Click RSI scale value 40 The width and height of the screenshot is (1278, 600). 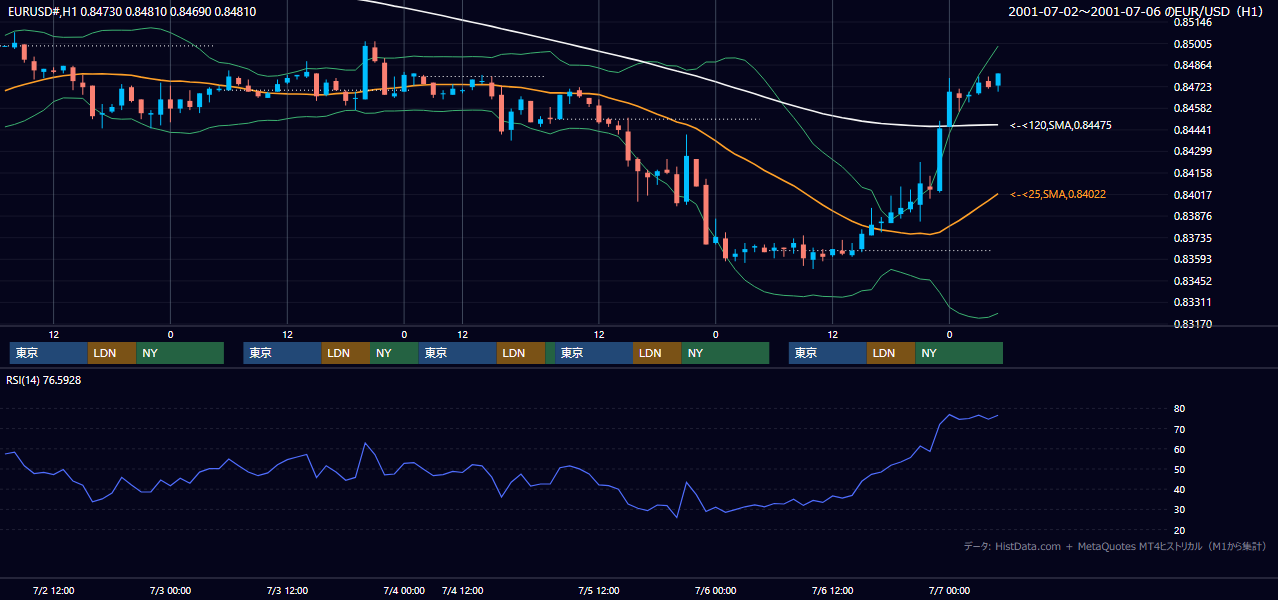pos(1179,490)
